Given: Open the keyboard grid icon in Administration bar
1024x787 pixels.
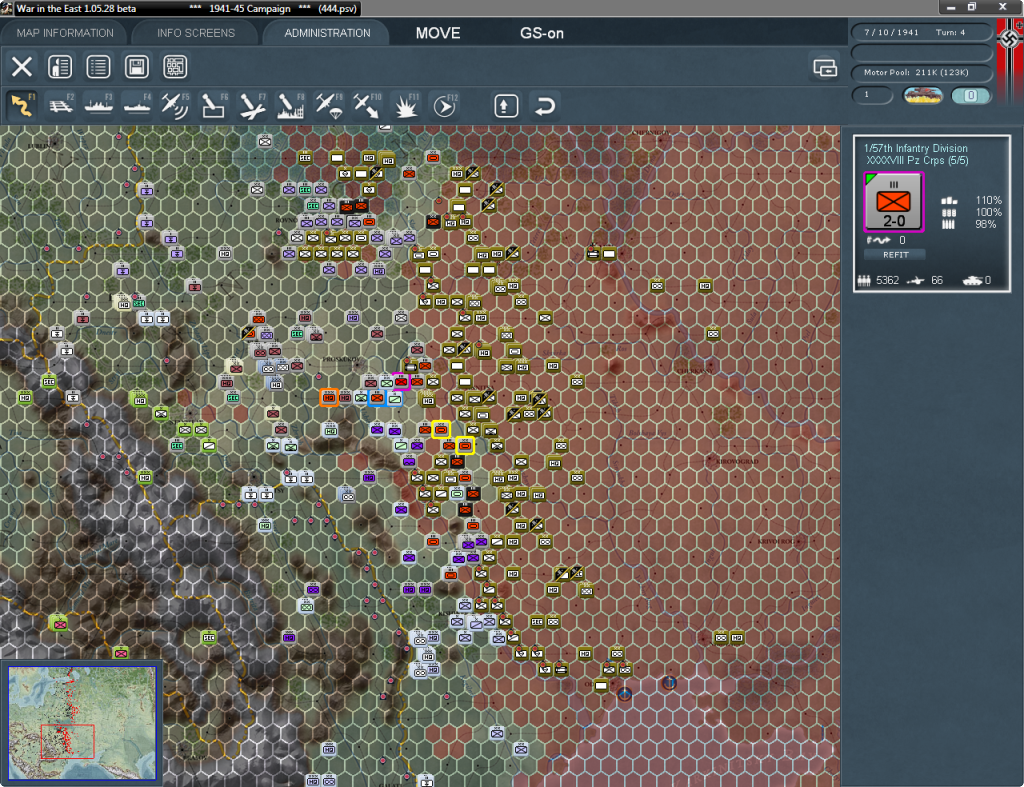Looking at the screenshot, I should tap(175, 67).
